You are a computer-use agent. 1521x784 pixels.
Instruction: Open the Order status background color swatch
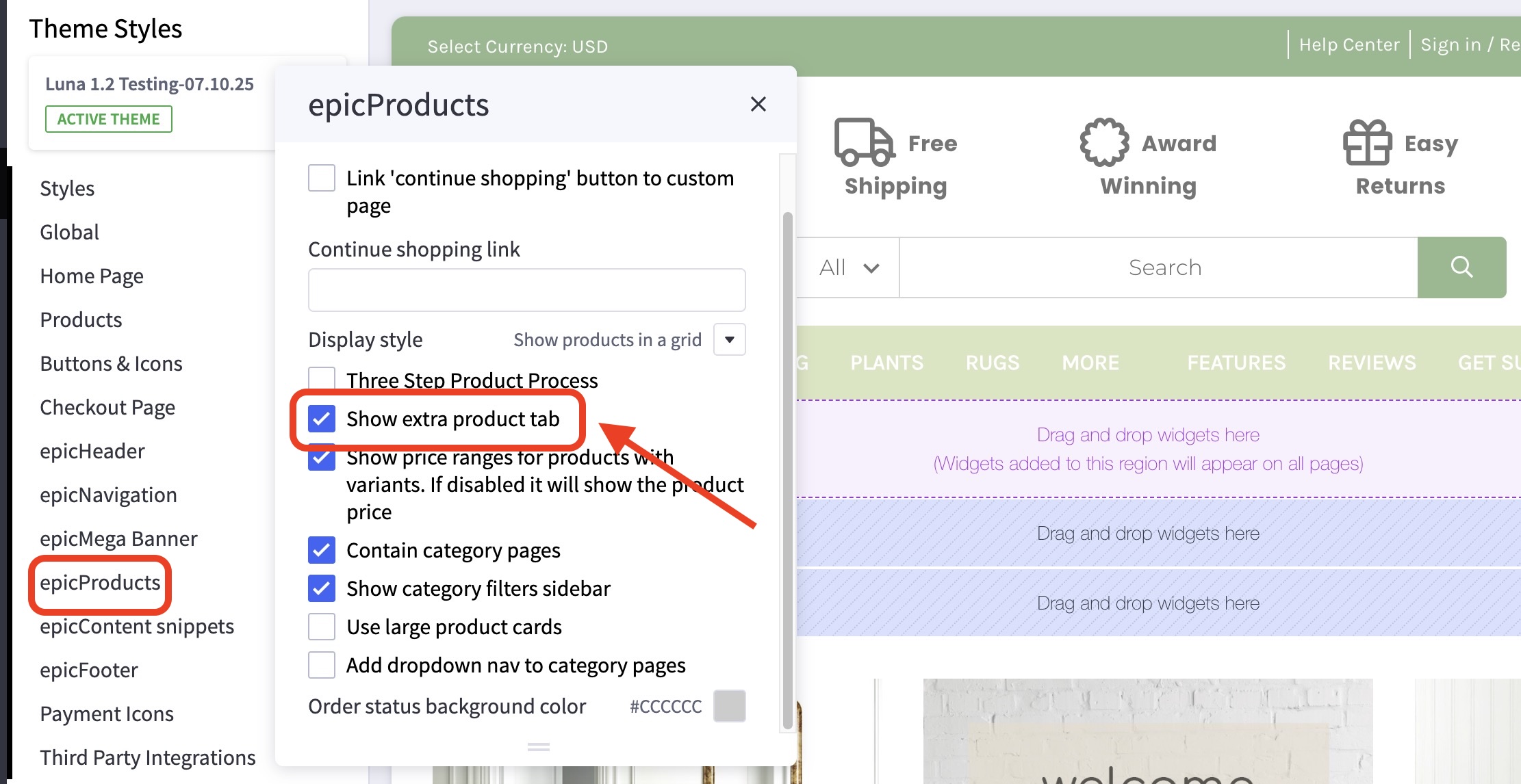[x=729, y=706]
